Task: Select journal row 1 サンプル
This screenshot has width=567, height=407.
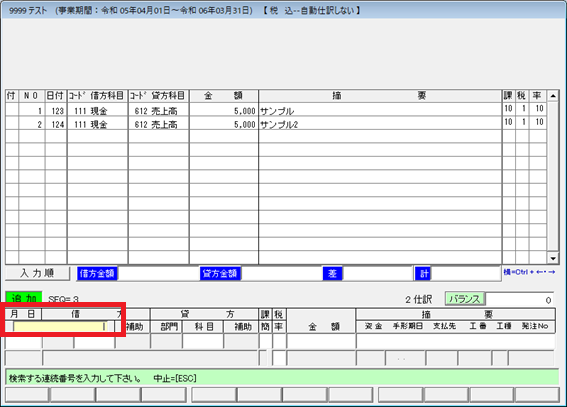Action: [x=276, y=110]
